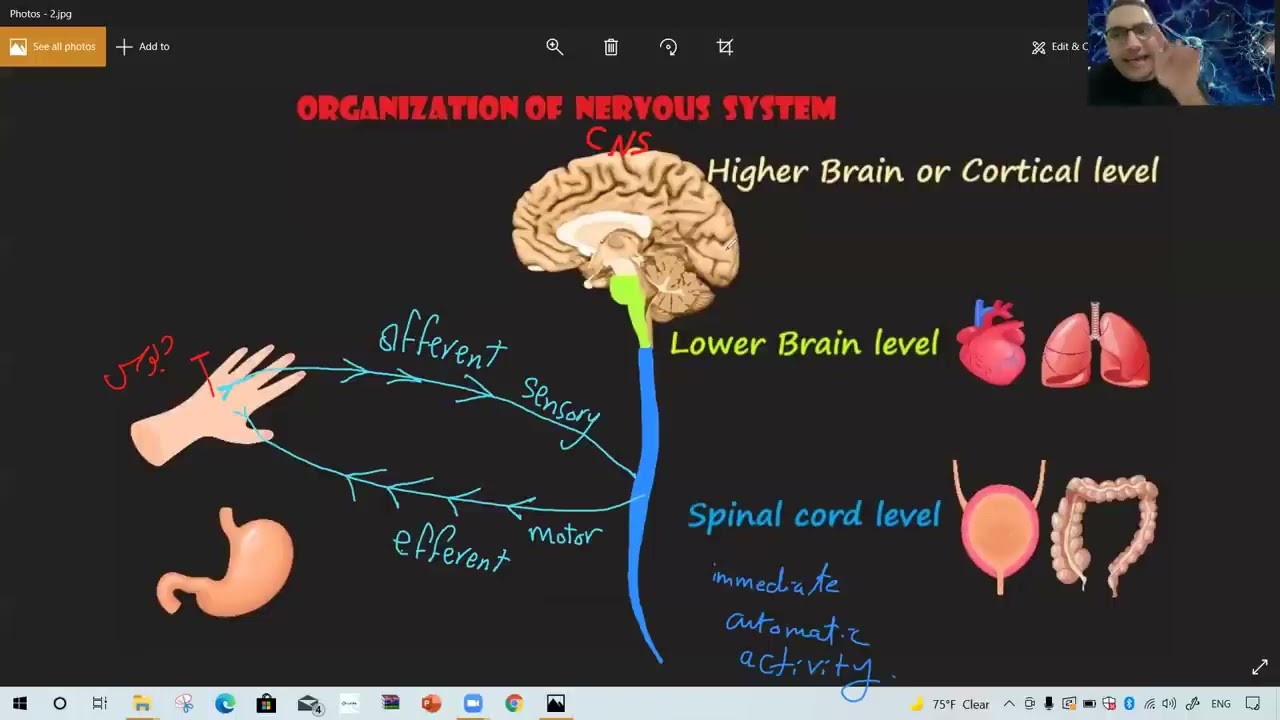Open Wi-Fi network flyout

click(x=1150, y=704)
